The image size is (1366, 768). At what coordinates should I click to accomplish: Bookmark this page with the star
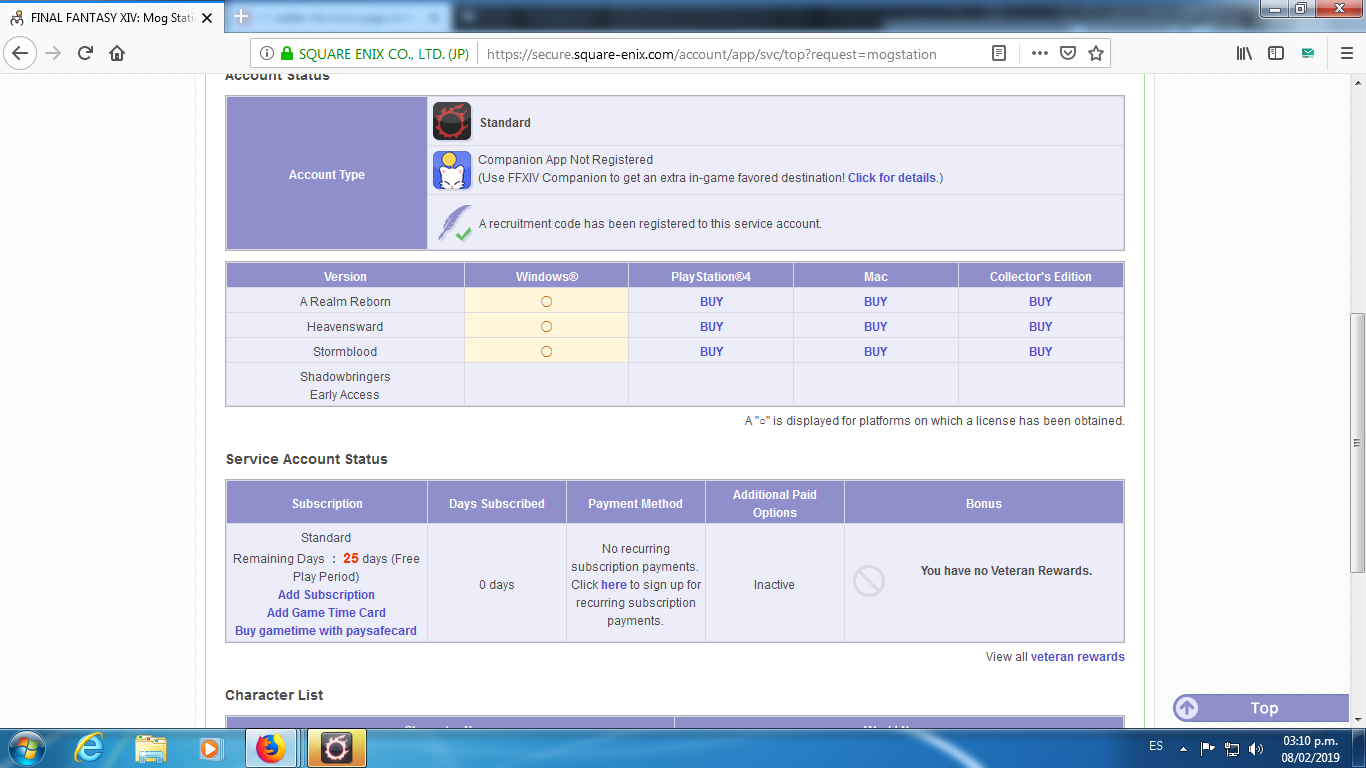click(1096, 53)
